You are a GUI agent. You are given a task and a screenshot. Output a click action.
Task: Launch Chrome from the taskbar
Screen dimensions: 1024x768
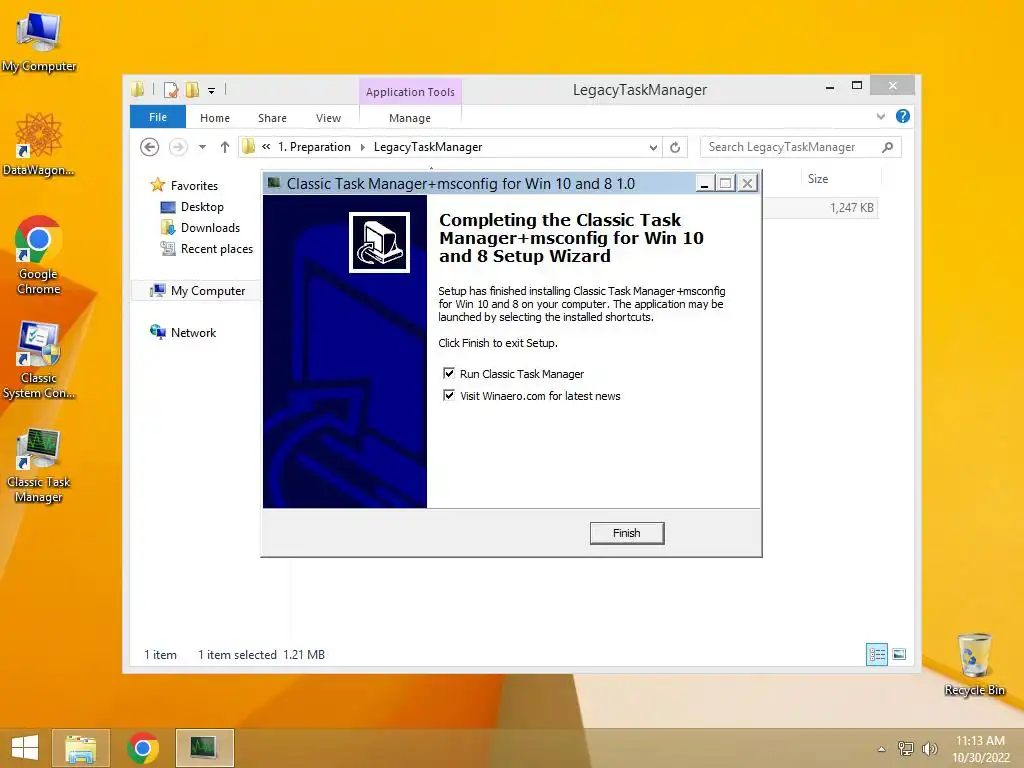143,748
